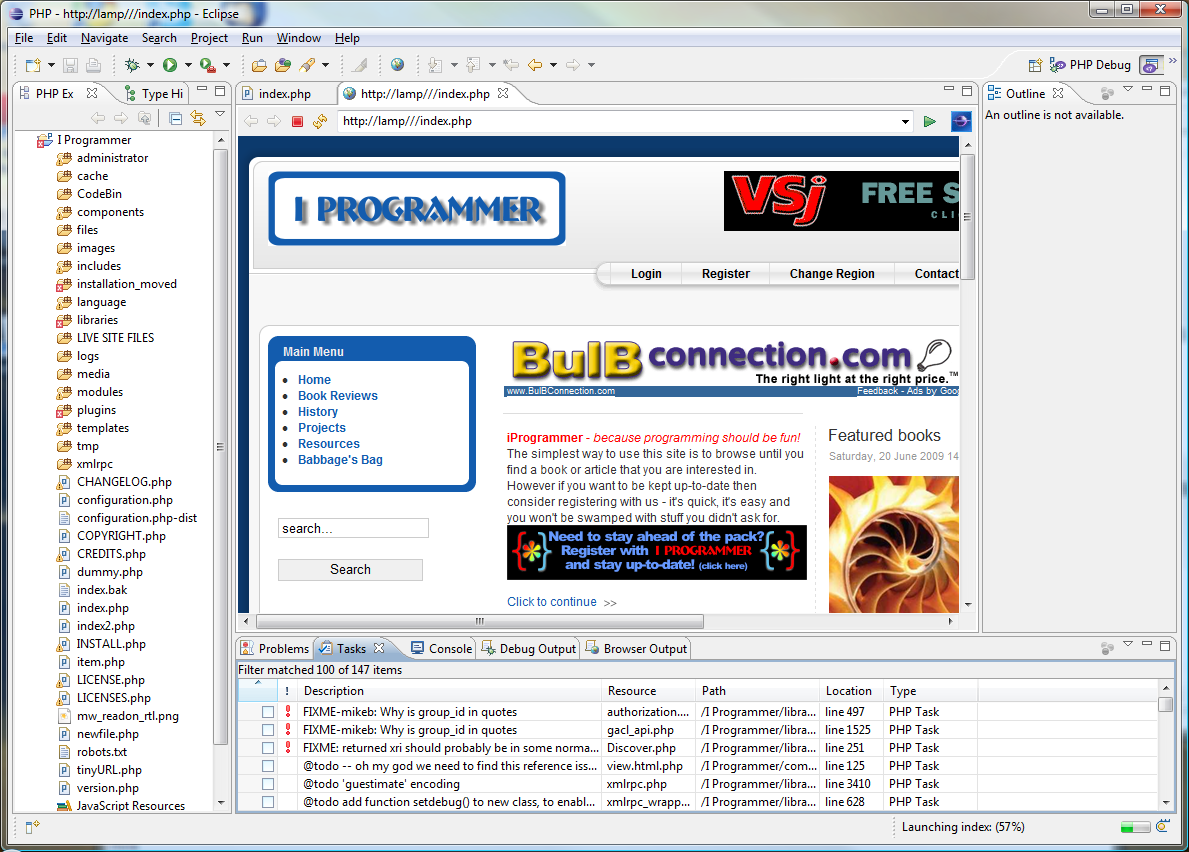Open the Forward history dropdown in main toolbar
Viewport: 1189px width, 852px height.
(x=591, y=65)
